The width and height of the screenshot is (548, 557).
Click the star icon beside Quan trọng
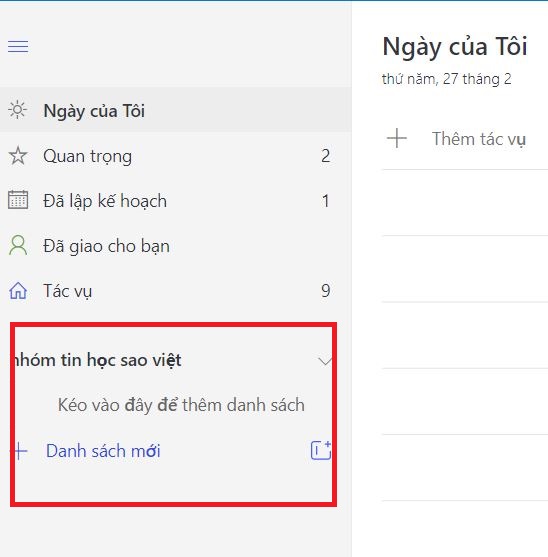click(18, 156)
